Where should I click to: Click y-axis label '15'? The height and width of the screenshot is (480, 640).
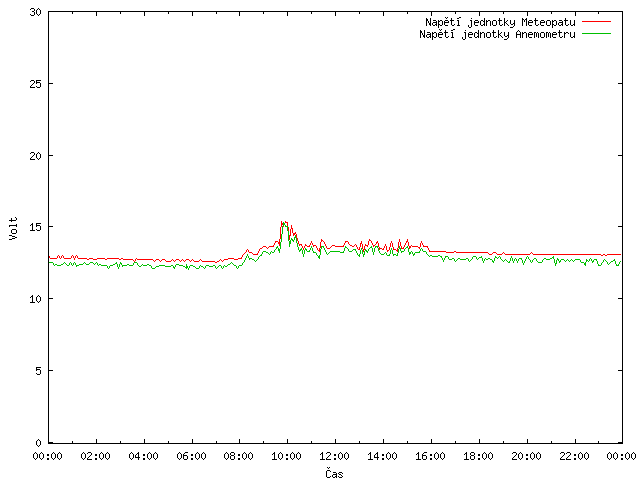[36, 227]
